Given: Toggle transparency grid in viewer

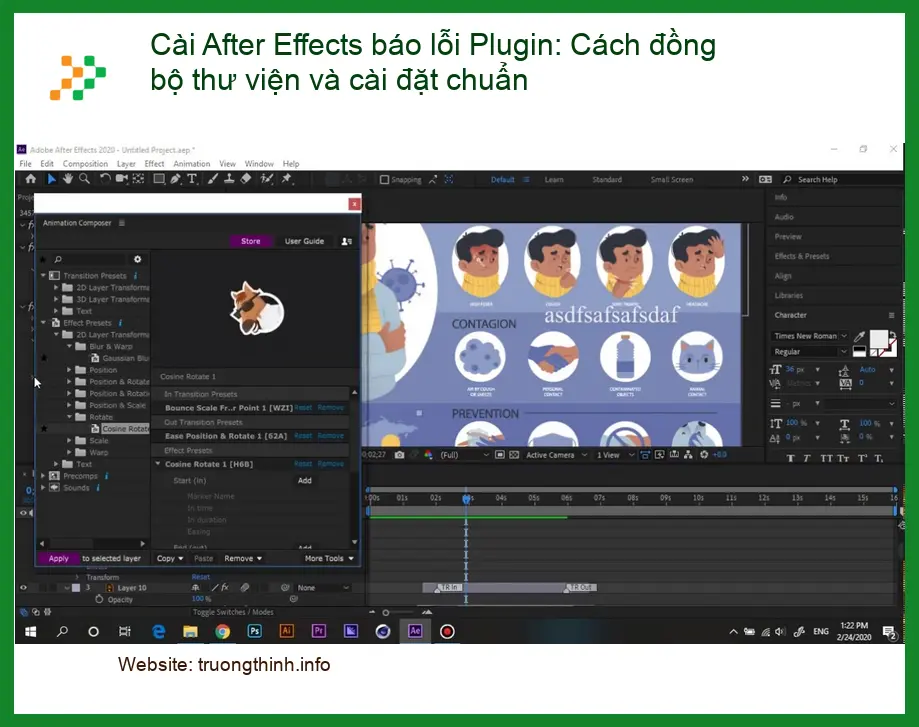Looking at the screenshot, I should click(x=514, y=455).
